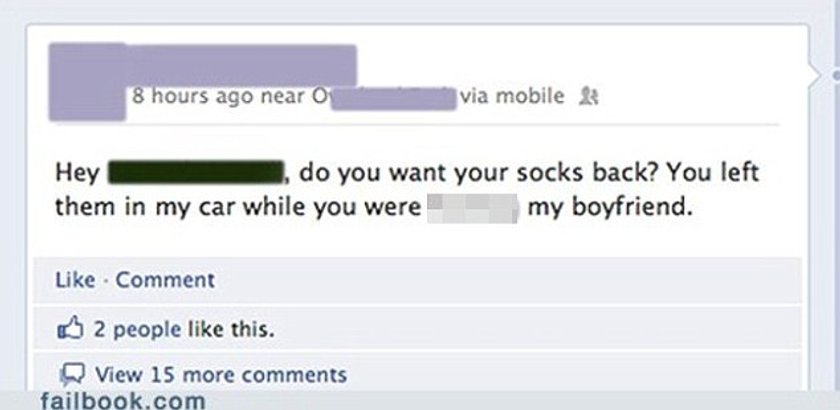This screenshot has height=410, width=840.
Task: Click the 'like this.' text row
Action: click(230, 329)
